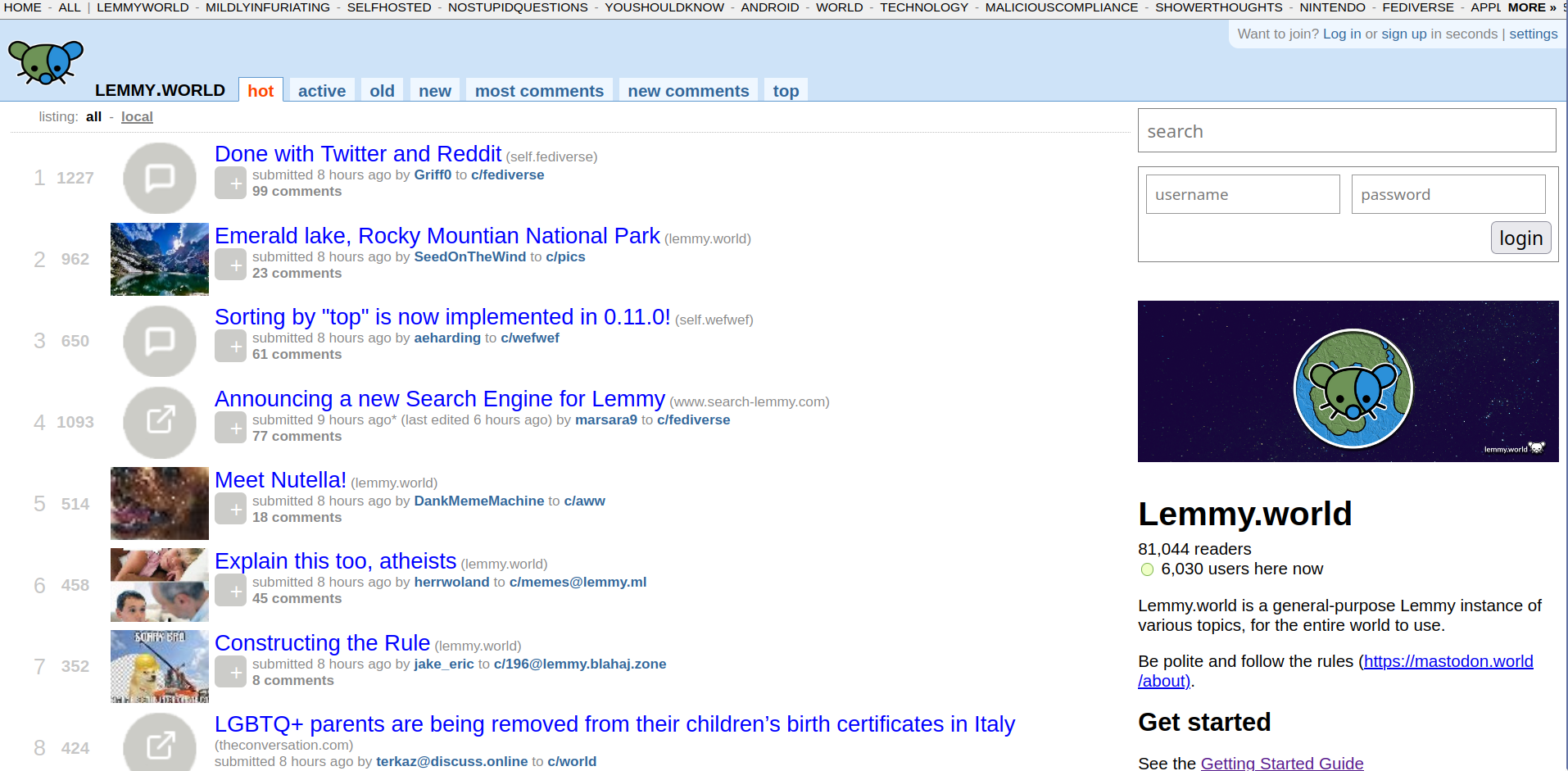The image size is (1568, 771).
Task: Open ALL in top community bar
Action: 70,7
